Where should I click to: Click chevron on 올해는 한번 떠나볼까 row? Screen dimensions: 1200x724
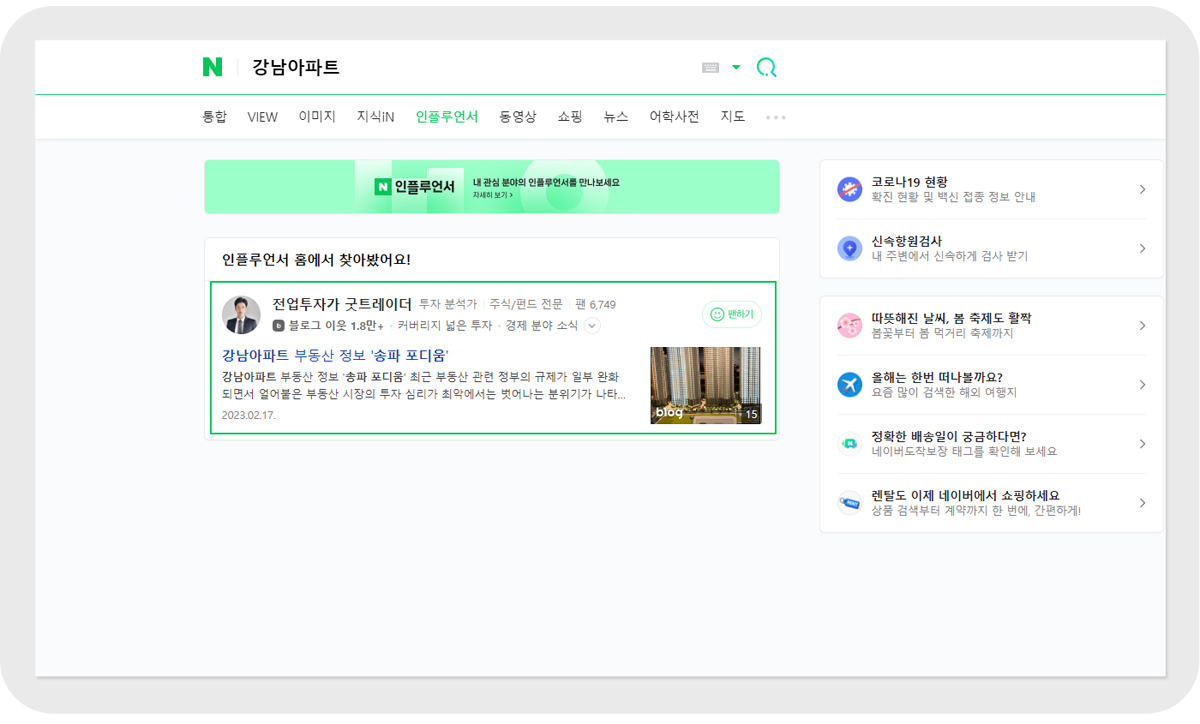(x=1142, y=385)
